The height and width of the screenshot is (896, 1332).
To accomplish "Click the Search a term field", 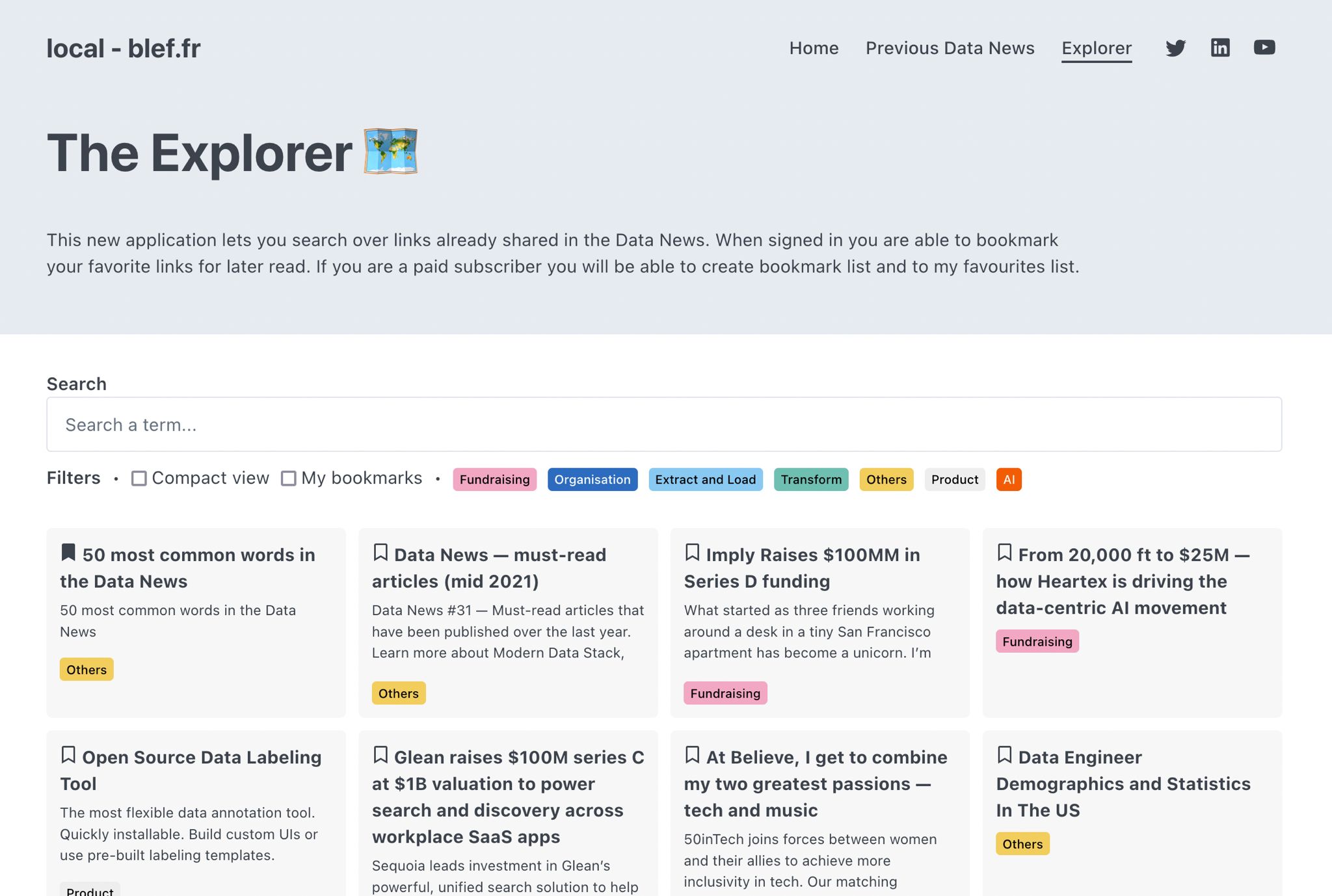I will 663,425.
